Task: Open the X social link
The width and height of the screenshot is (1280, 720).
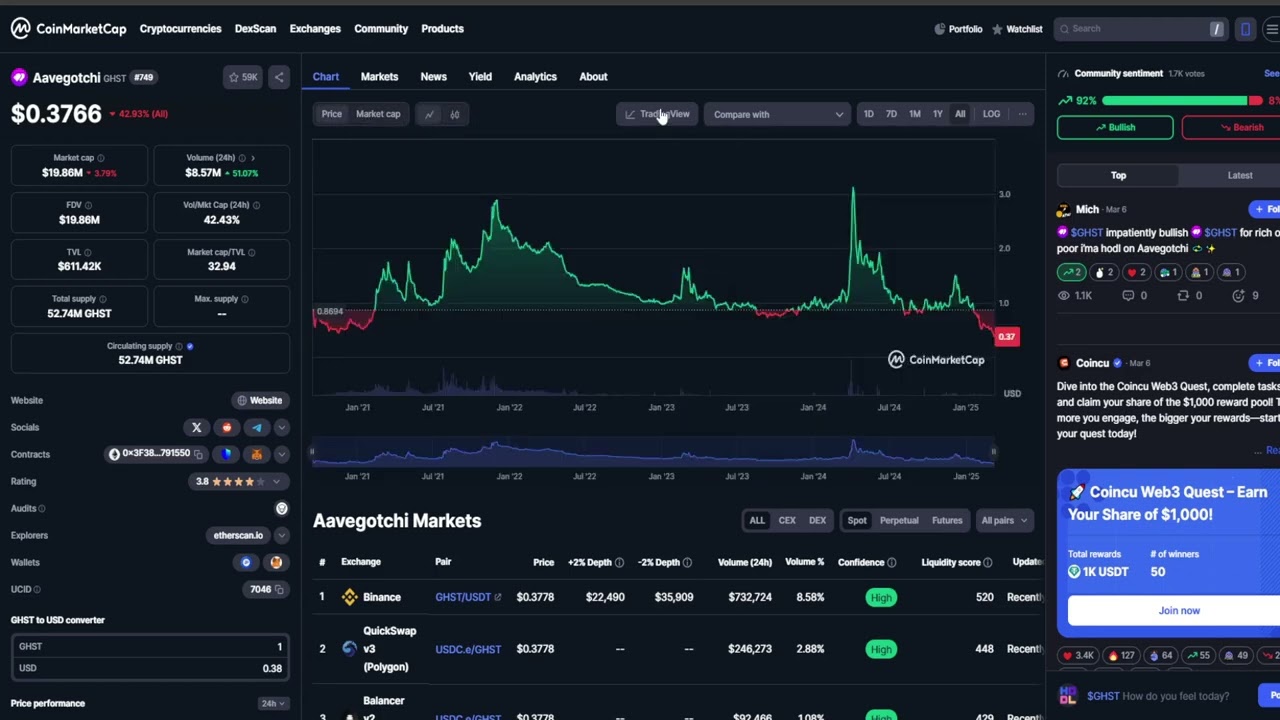Action: (x=196, y=427)
